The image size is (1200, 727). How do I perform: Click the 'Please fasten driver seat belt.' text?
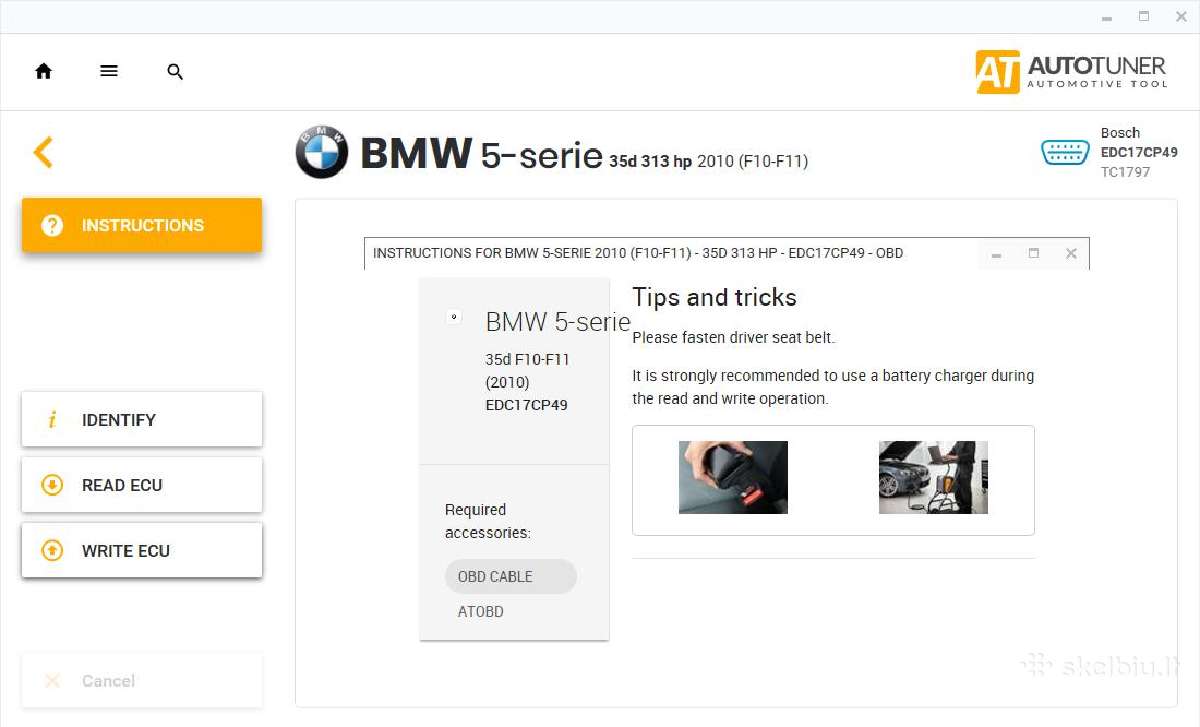tap(733, 338)
